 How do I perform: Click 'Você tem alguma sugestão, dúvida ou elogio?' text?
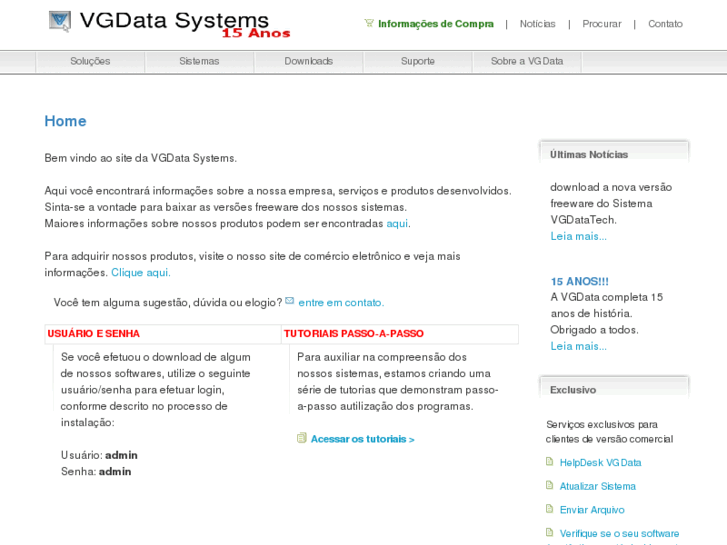pyautogui.click(x=168, y=303)
